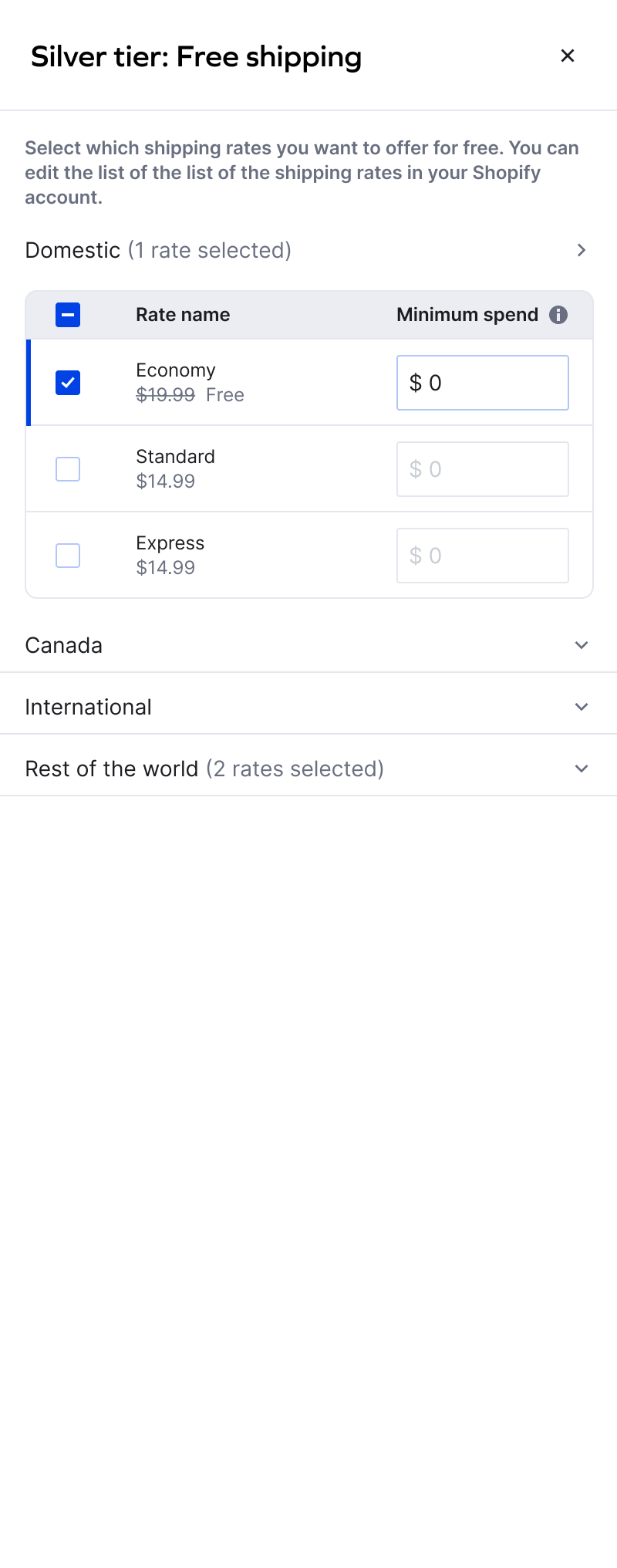Image resolution: width=617 pixels, height=1568 pixels.
Task: Expand the International section chevron
Action: (x=582, y=707)
